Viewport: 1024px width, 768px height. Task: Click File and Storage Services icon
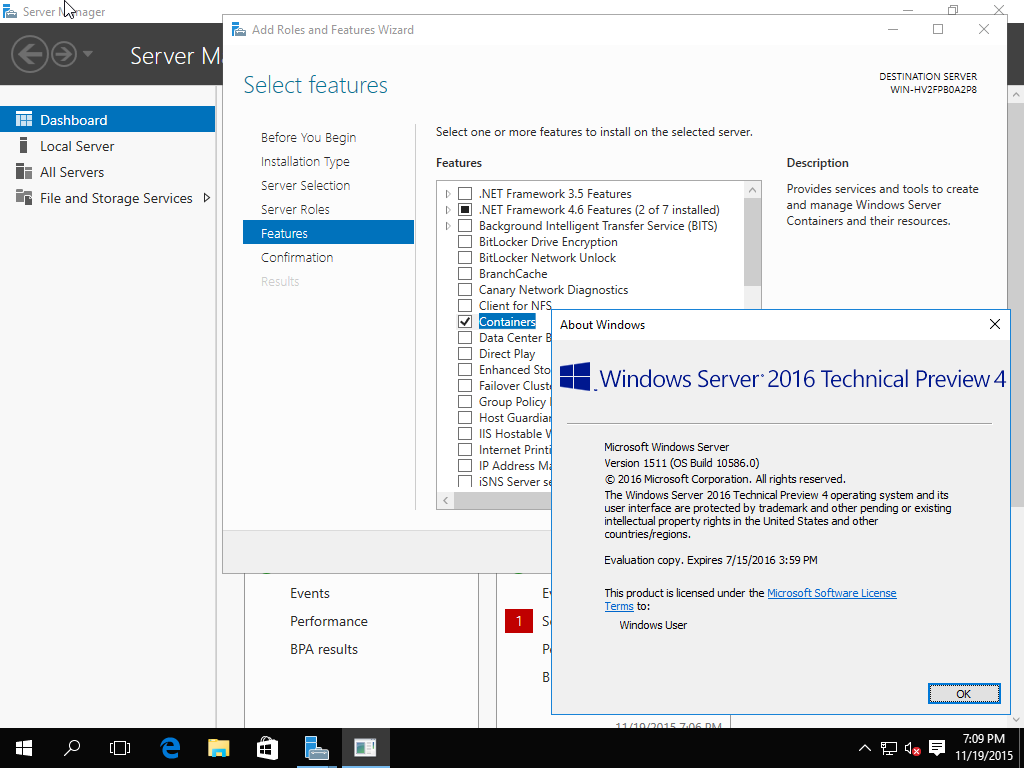point(24,198)
